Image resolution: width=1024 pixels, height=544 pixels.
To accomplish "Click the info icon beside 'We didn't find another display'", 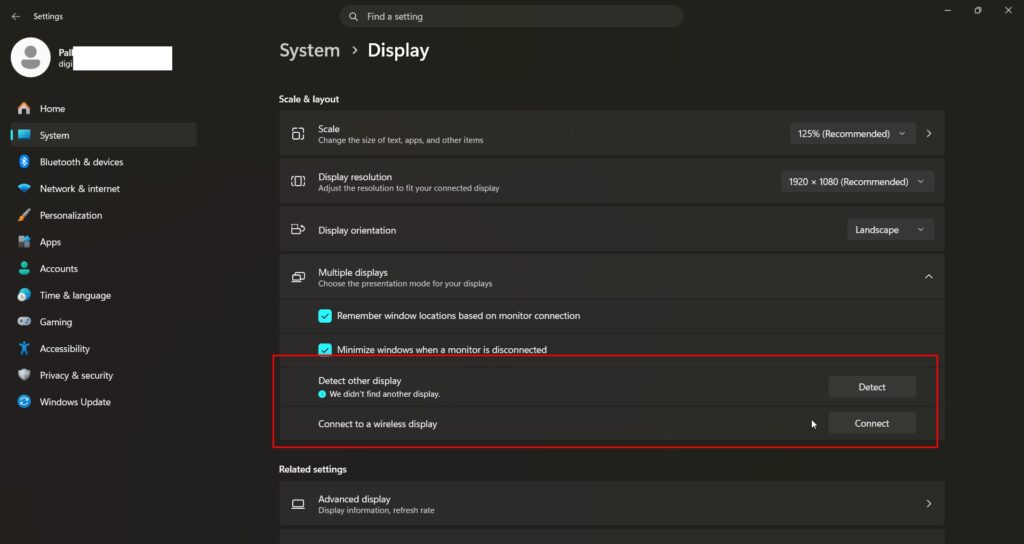I will pyautogui.click(x=322, y=394).
